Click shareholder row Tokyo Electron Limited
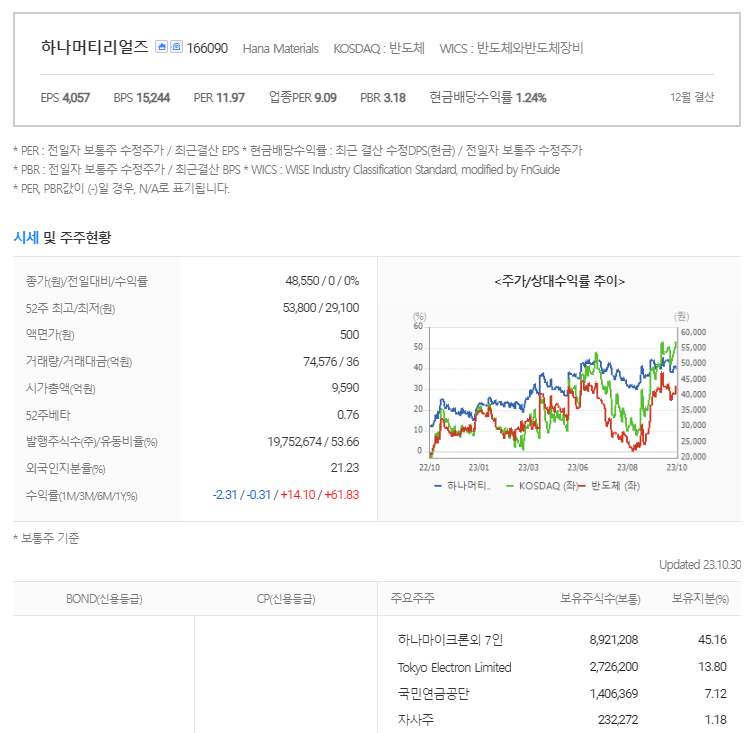The height and width of the screenshot is (733, 745). point(454,667)
